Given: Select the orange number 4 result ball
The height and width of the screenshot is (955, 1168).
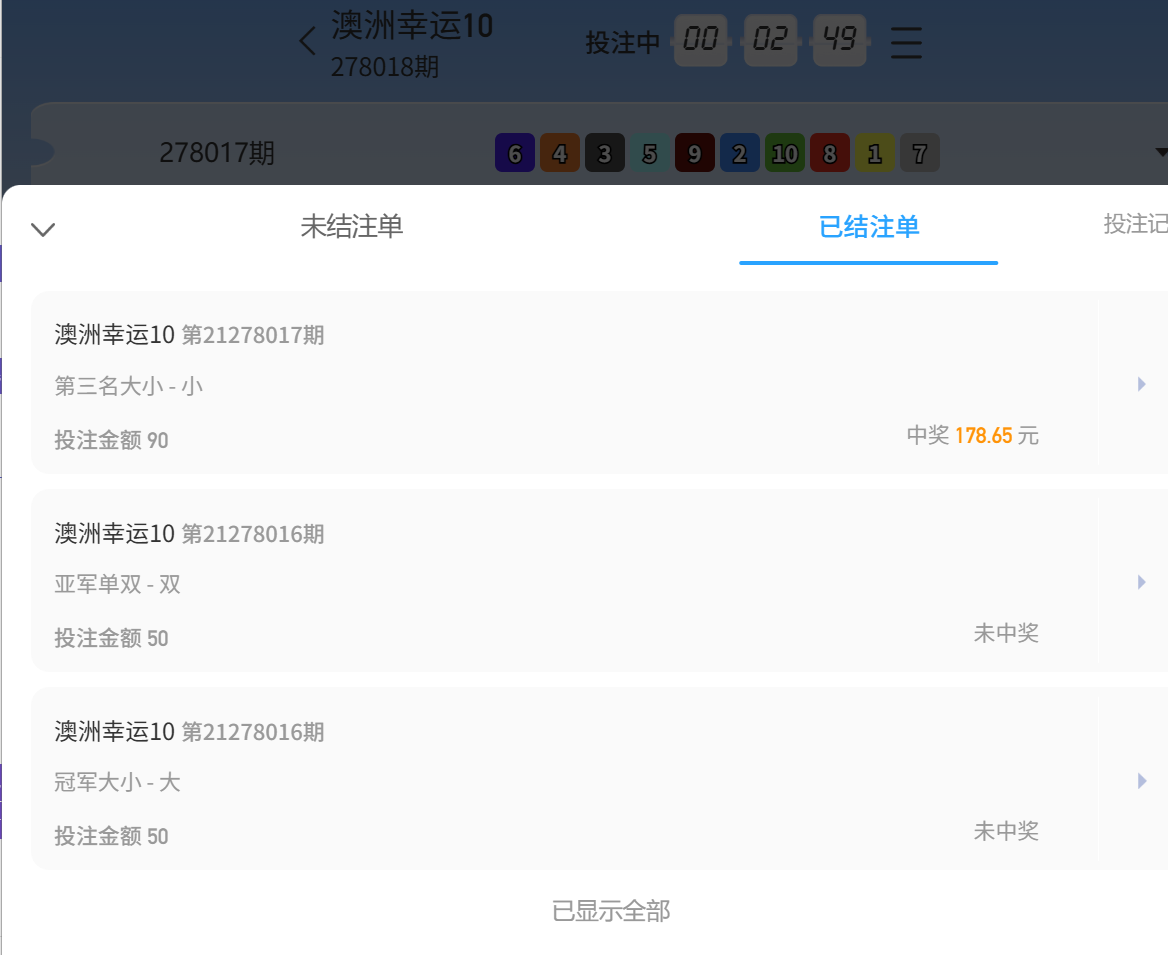Looking at the screenshot, I should click(x=559, y=152).
